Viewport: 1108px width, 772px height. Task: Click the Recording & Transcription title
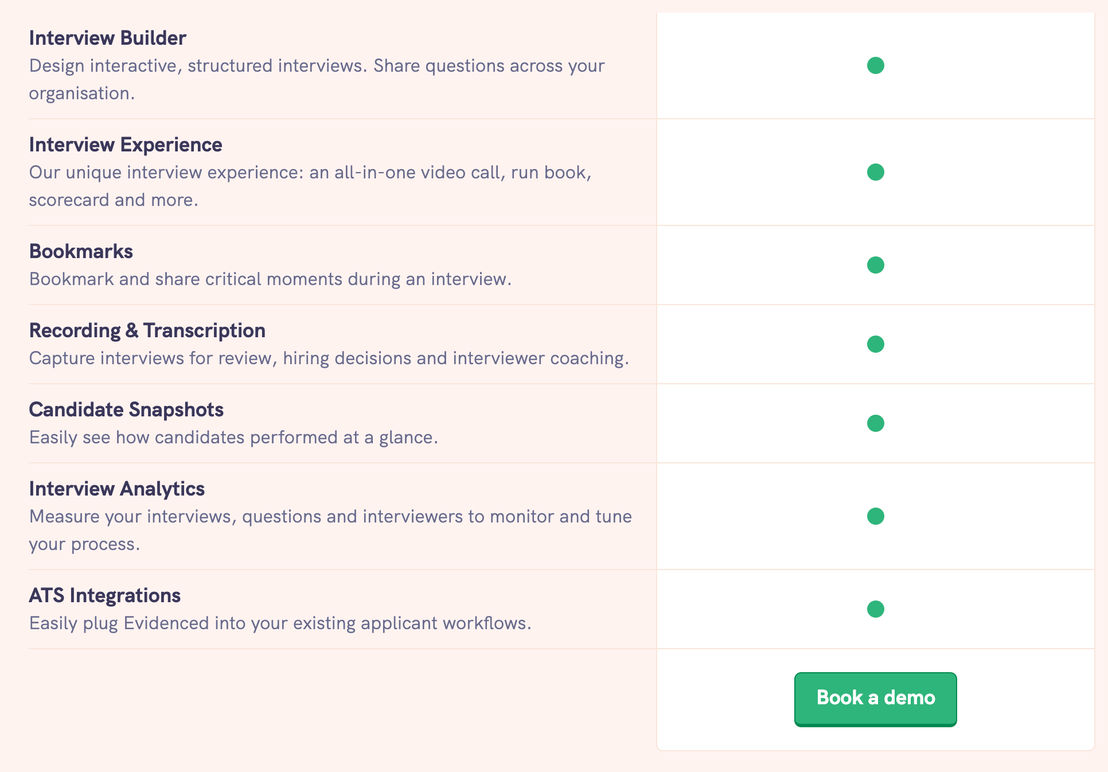[x=147, y=331]
